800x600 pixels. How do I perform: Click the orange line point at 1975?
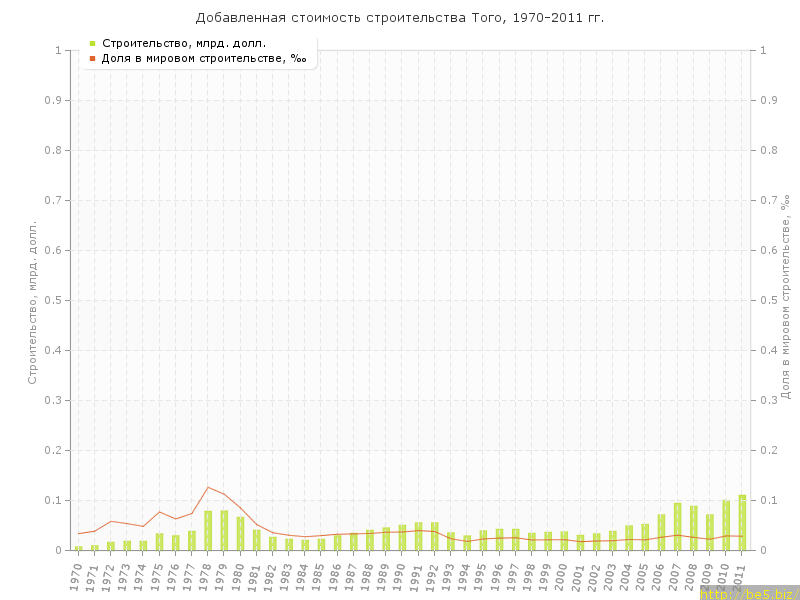[x=159, y=512]
